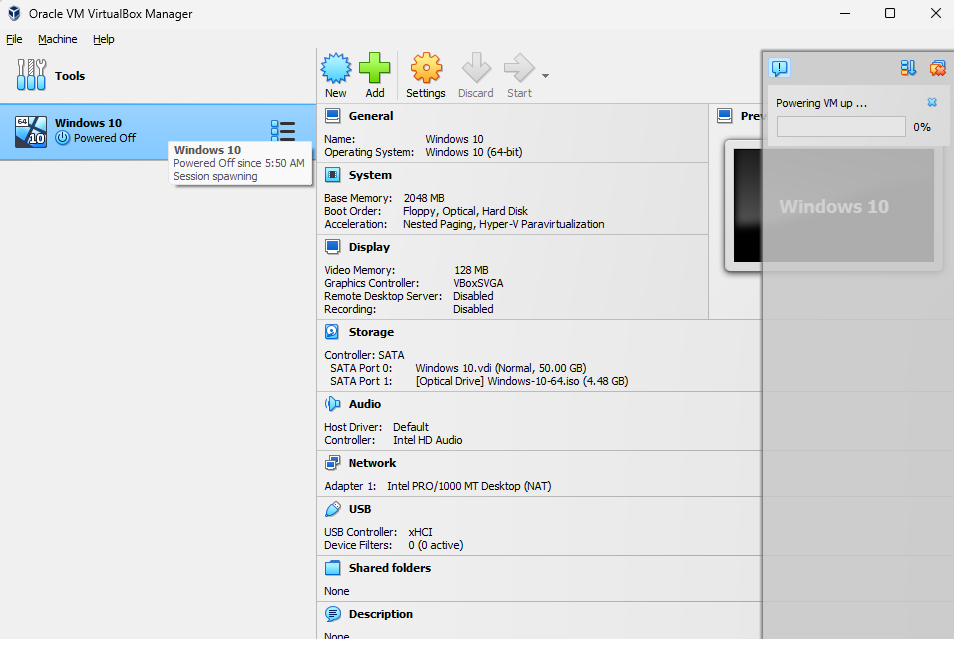
Task: Click the "2048 MB" base memory value
Action: click(424, 198)
